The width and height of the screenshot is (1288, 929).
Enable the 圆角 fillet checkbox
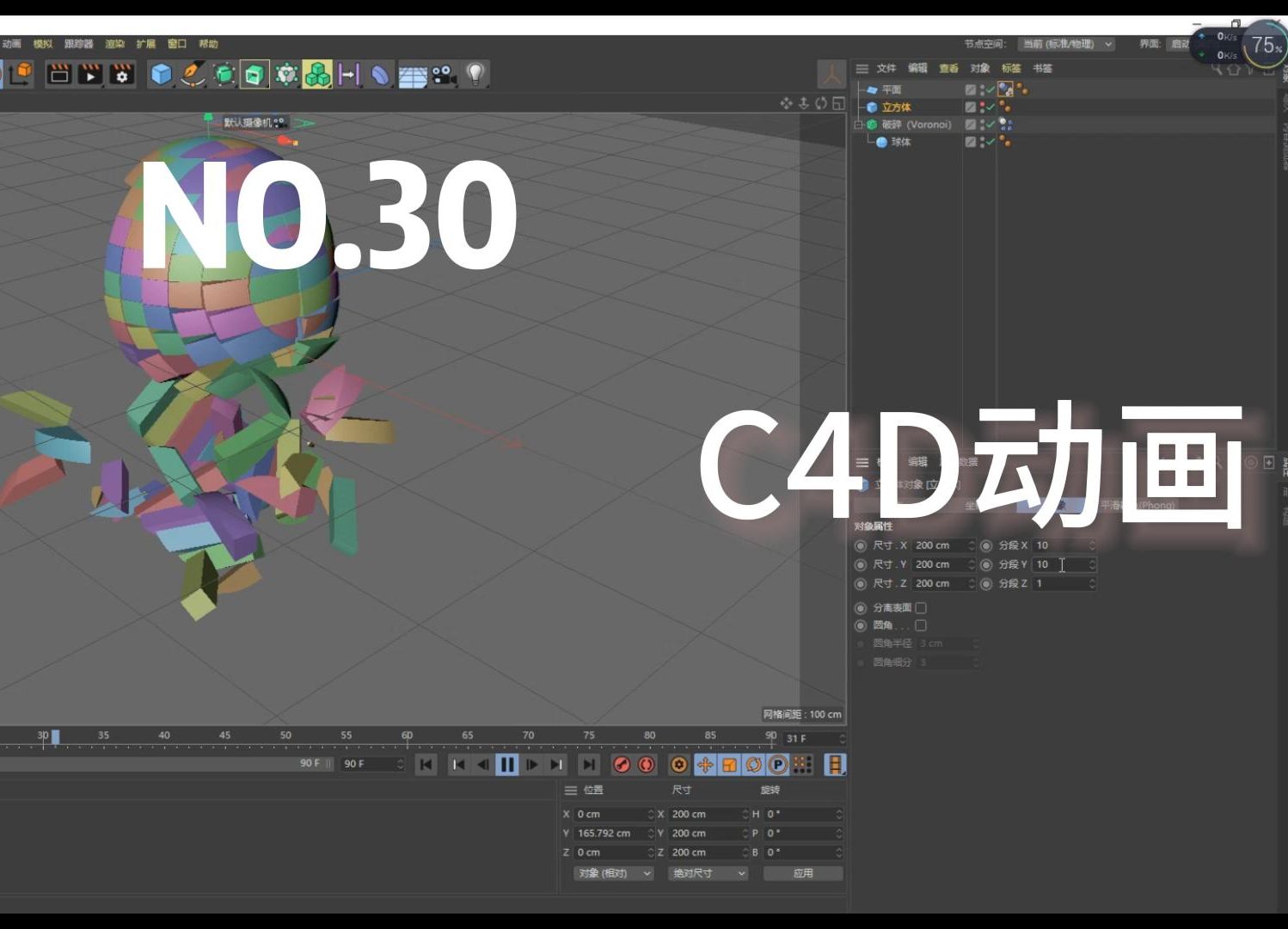[921, 626]
